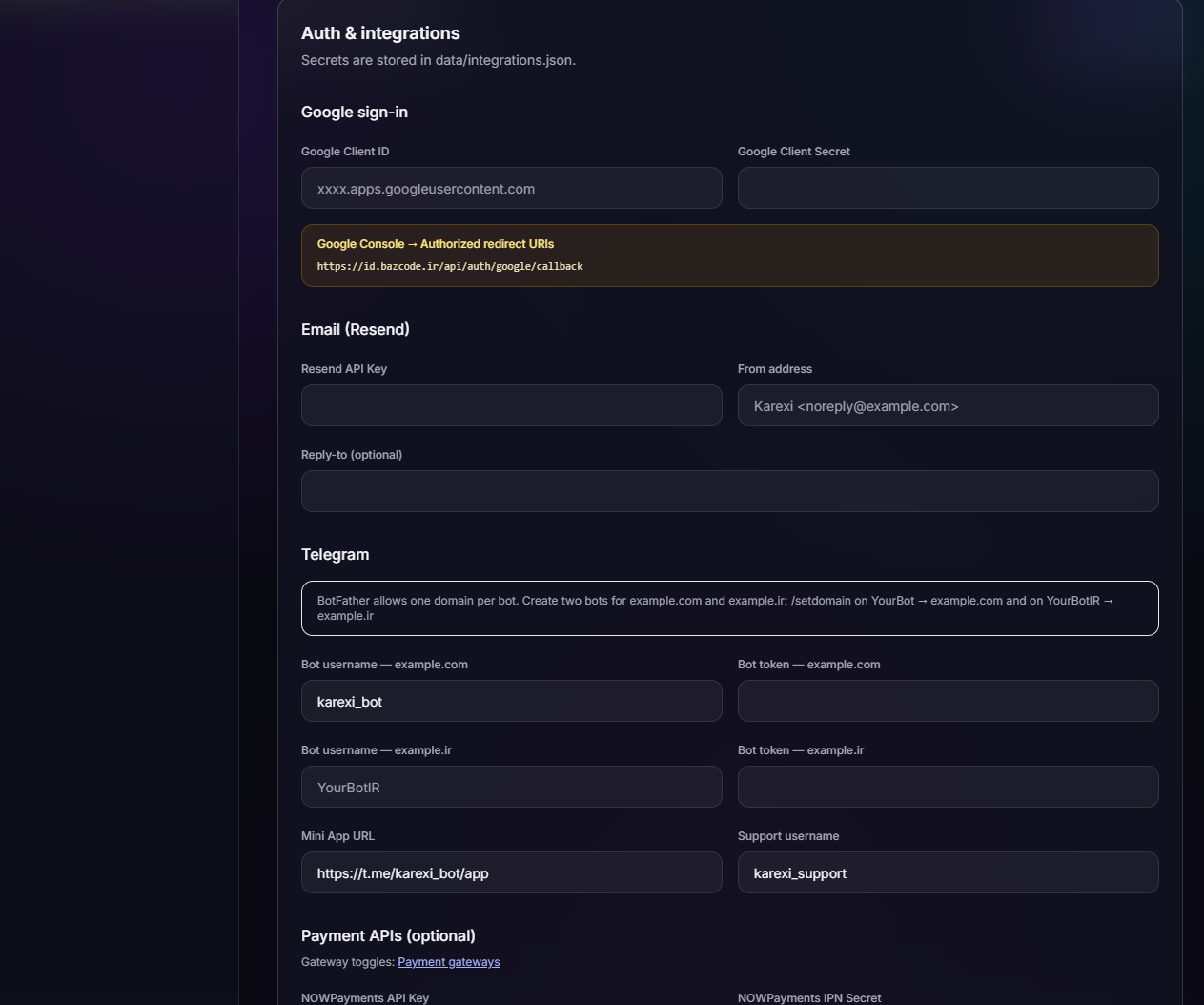Focus the Bot username example.ir field
The height and width of the screenshot is (1005, 1204).
tap(511, 787)
